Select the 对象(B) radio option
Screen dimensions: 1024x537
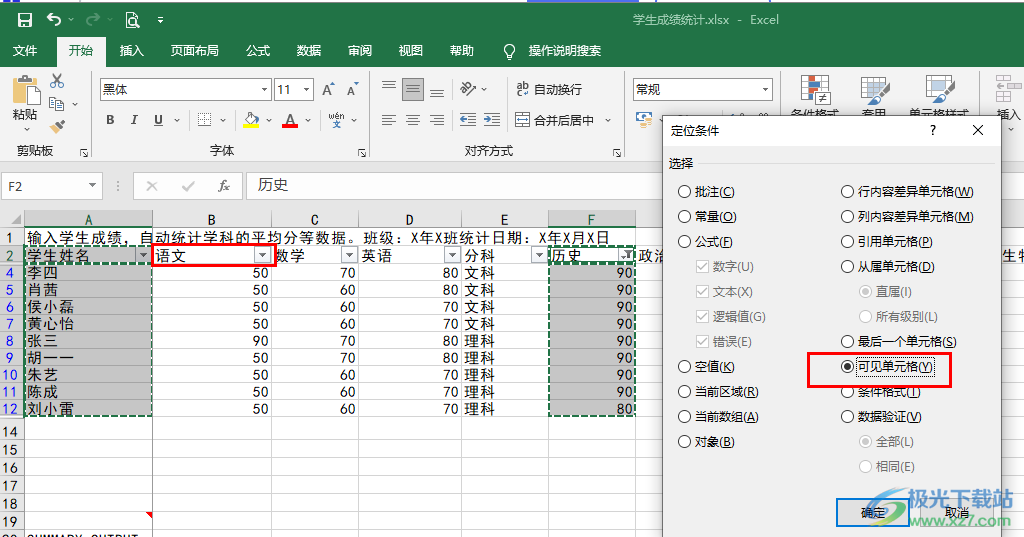706,442
